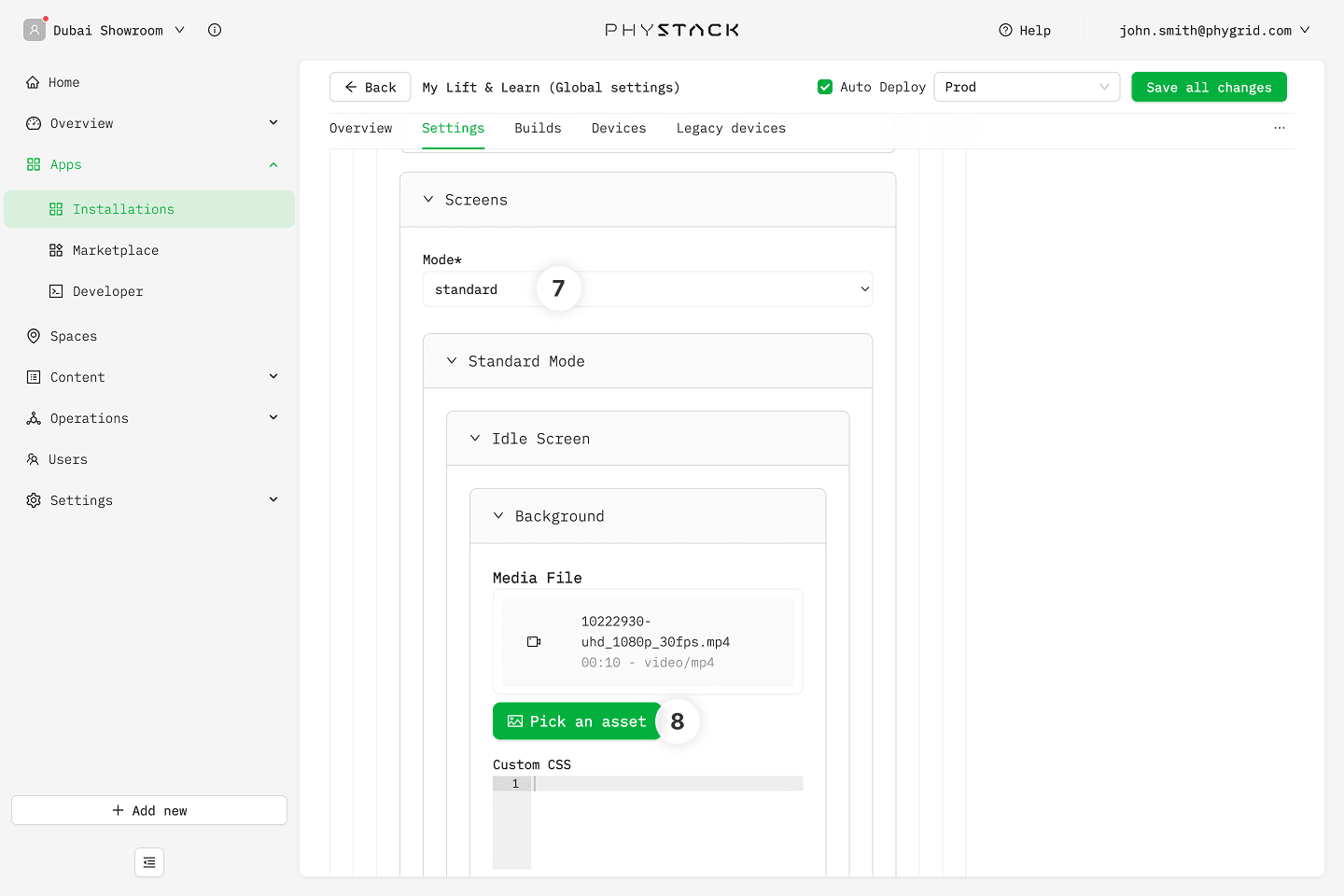Collapse the Background section
The image size is (1344, 896).
[498, 516]
